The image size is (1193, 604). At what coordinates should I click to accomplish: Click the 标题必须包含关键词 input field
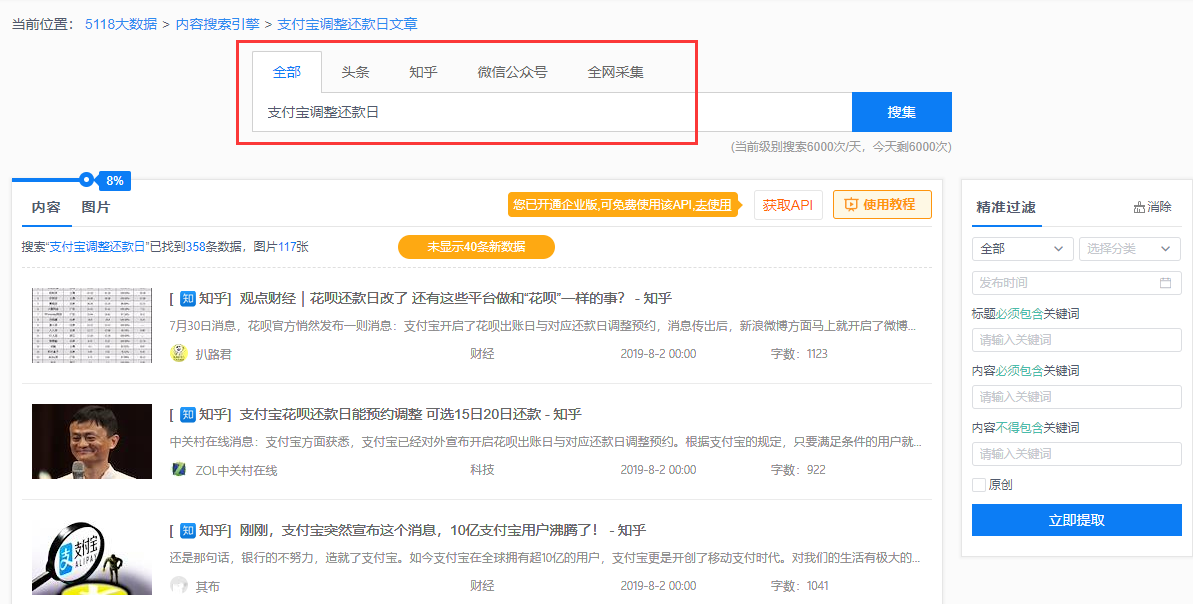[x=1077, y=340]
